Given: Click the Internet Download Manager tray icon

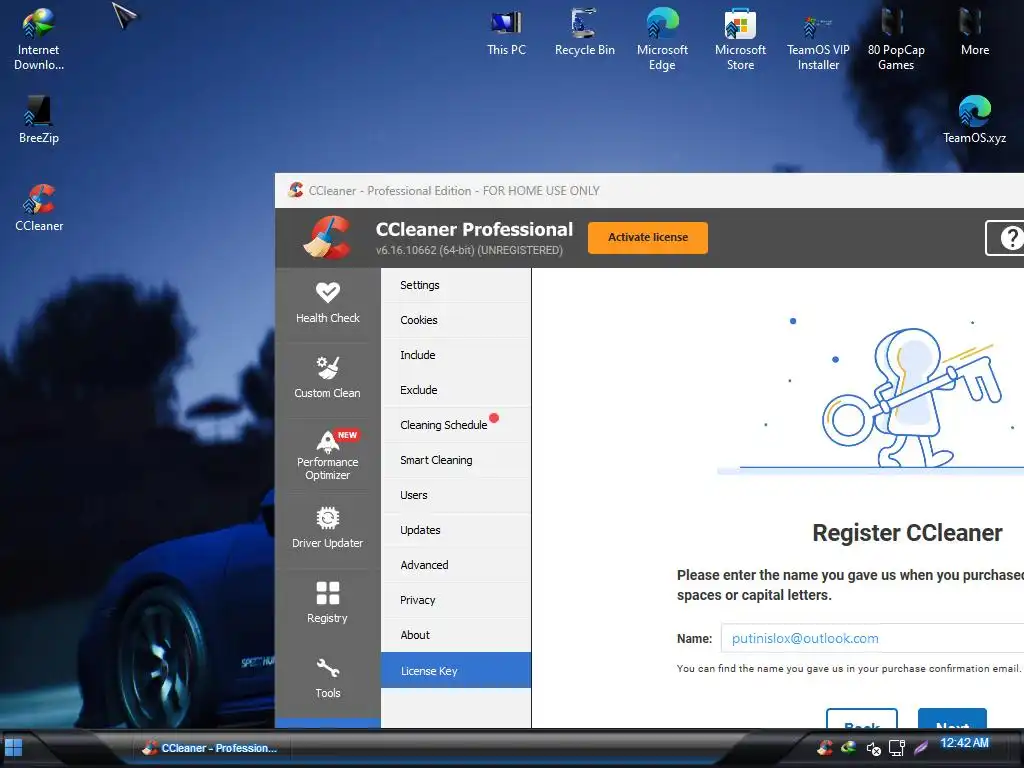Looking at the screenshot, I should pyautogui.click(x=848, y=748).
